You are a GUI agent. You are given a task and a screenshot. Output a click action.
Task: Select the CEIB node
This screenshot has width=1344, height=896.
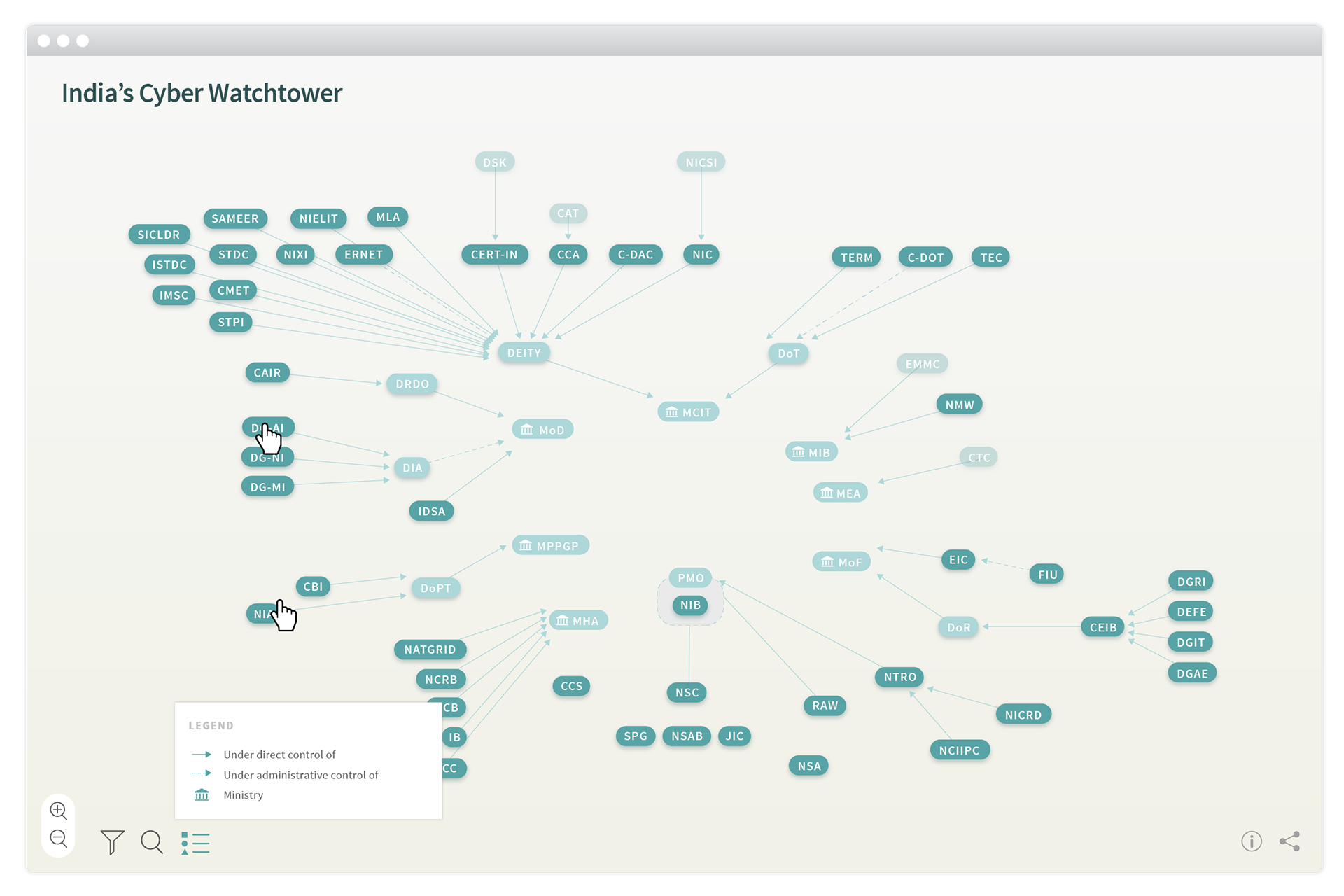pyautogui.click(x=1102, y=627)
